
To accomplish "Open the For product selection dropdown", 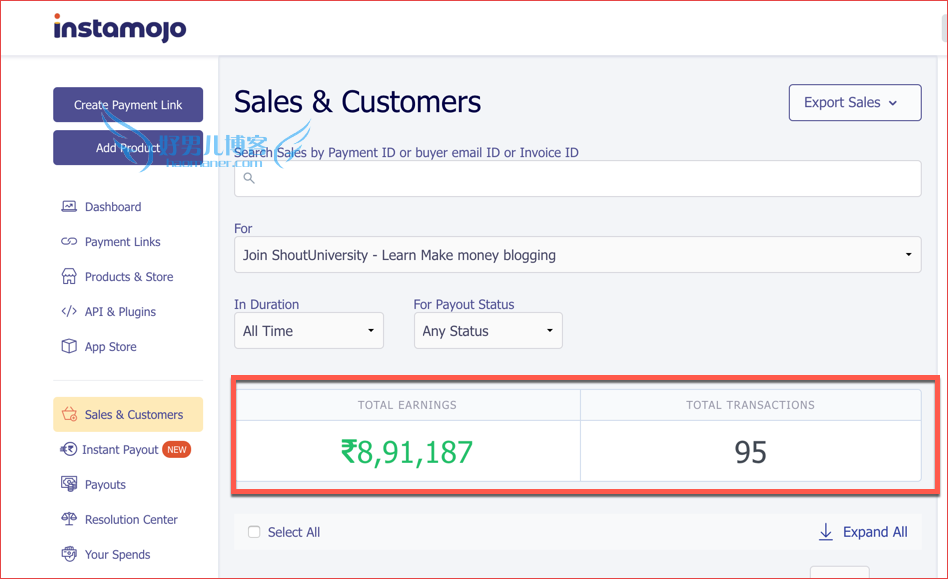I will click(x=577, y=254).
